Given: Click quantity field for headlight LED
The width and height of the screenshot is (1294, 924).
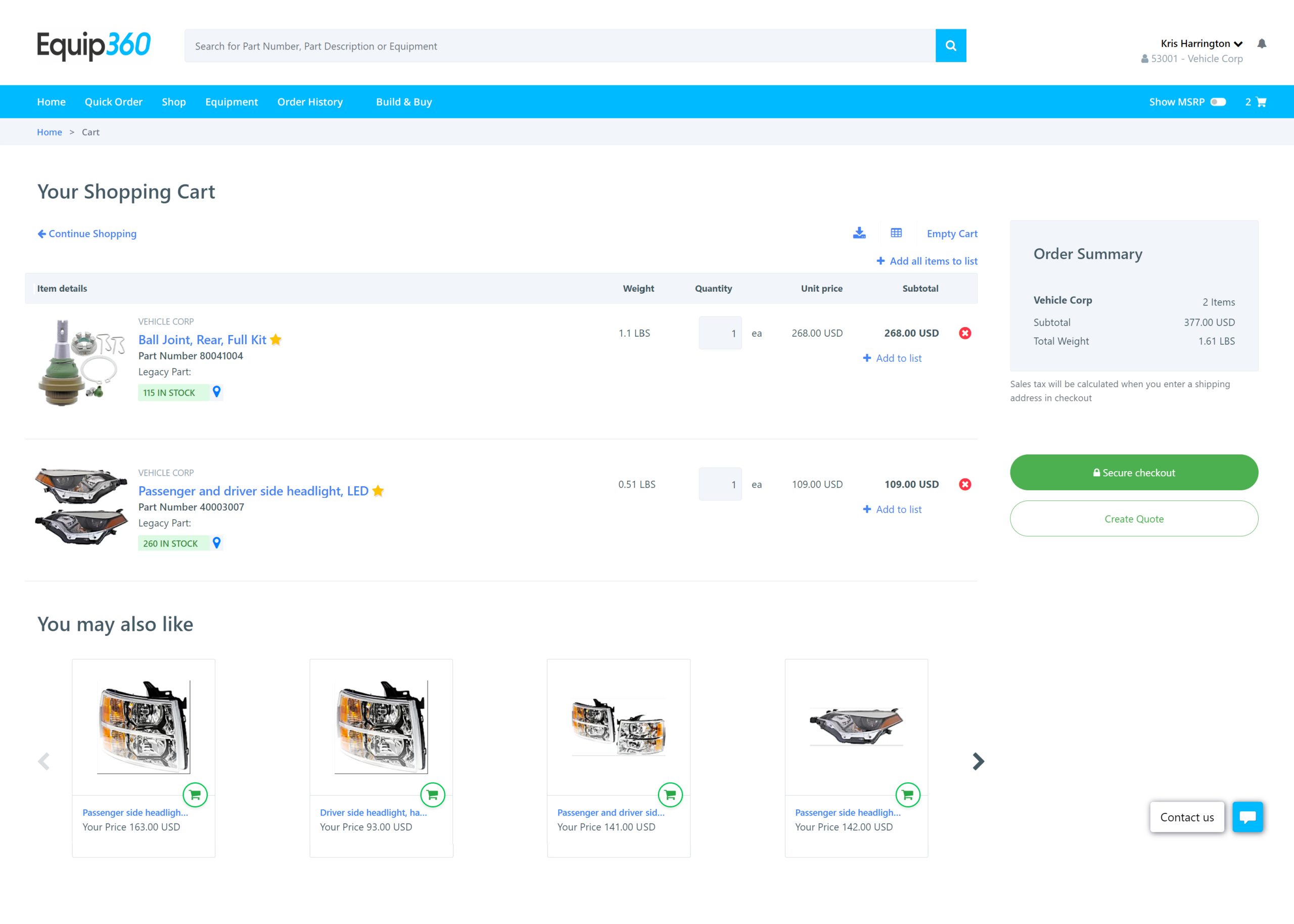Looking at the screenshot, I should 720,484.
